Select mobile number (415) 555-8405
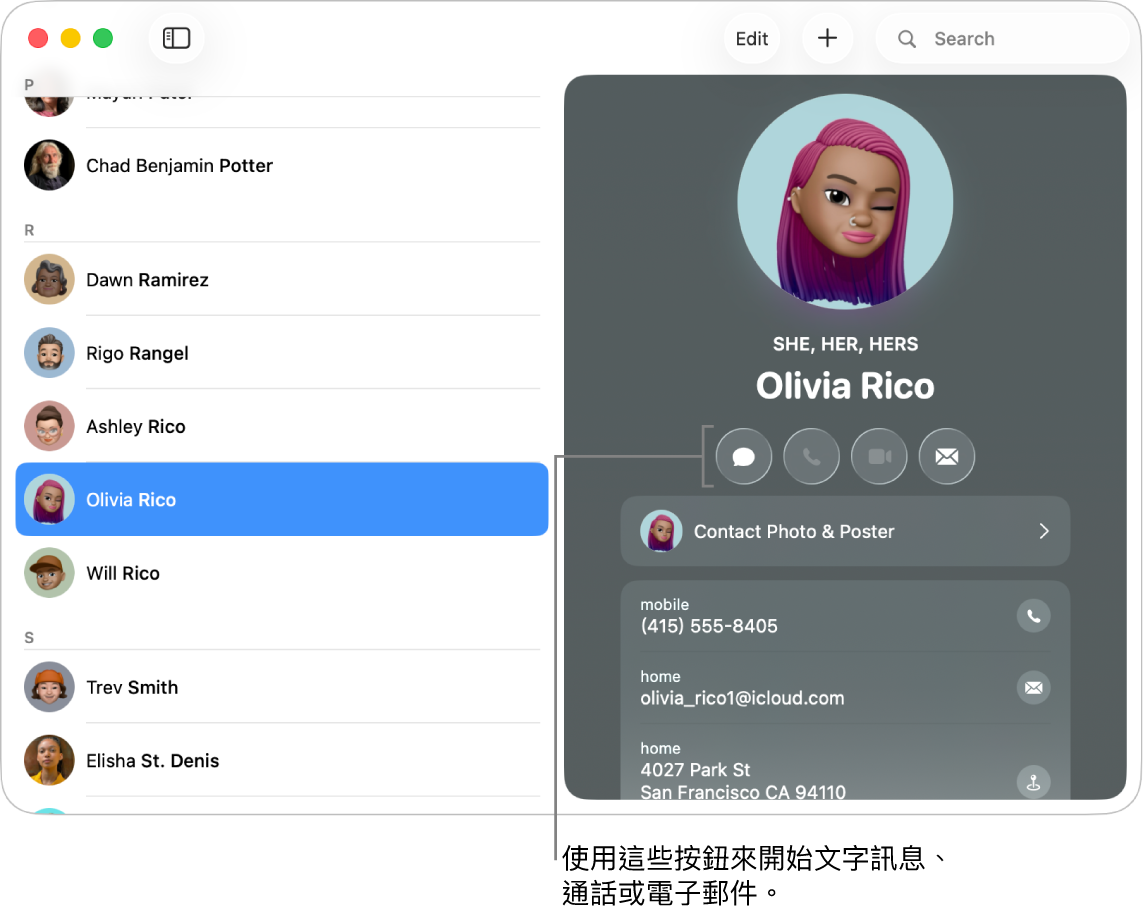This screenshot has width=1146, height=915. 709,626
